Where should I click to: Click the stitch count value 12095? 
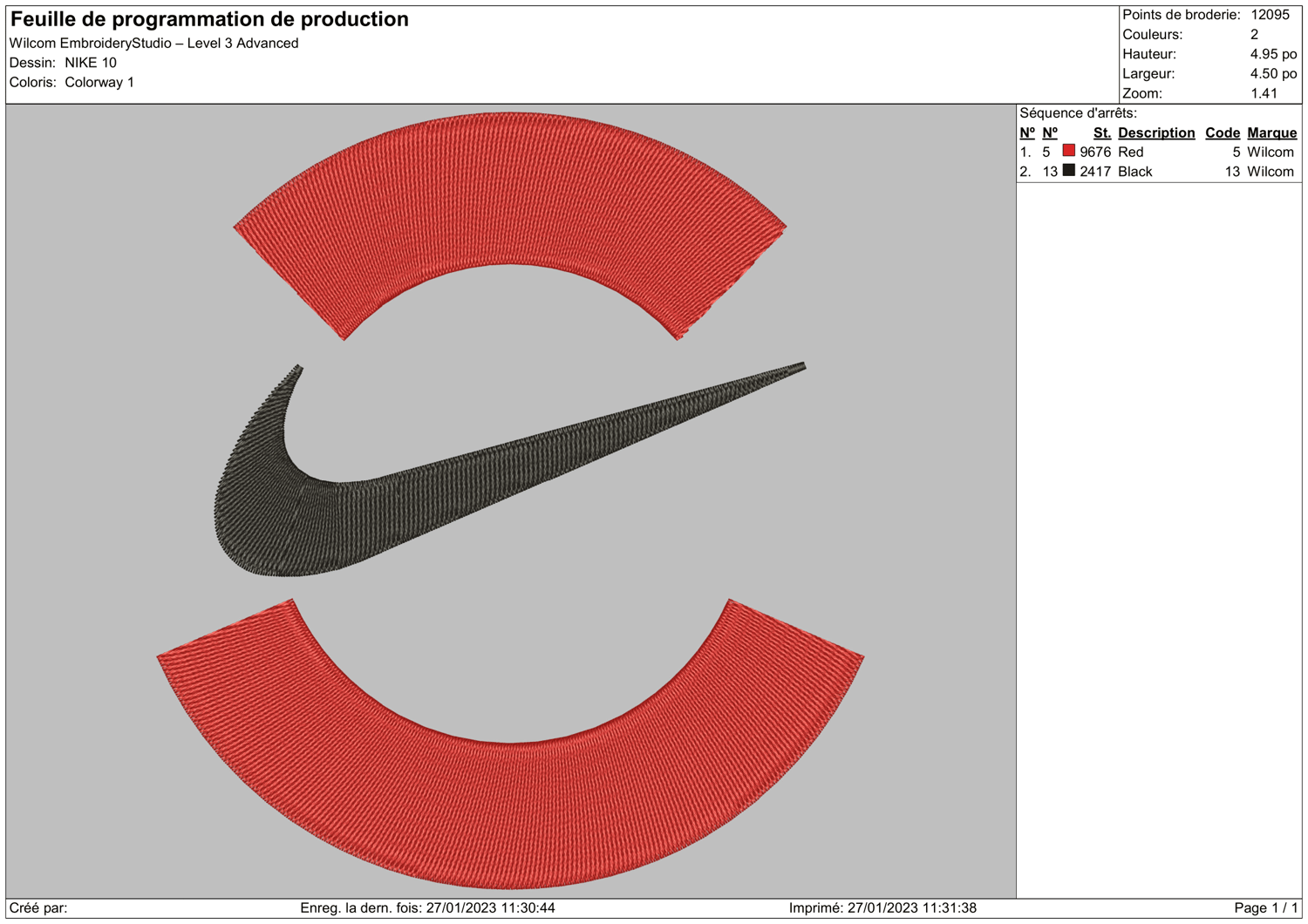click(x=1270, y=15)
